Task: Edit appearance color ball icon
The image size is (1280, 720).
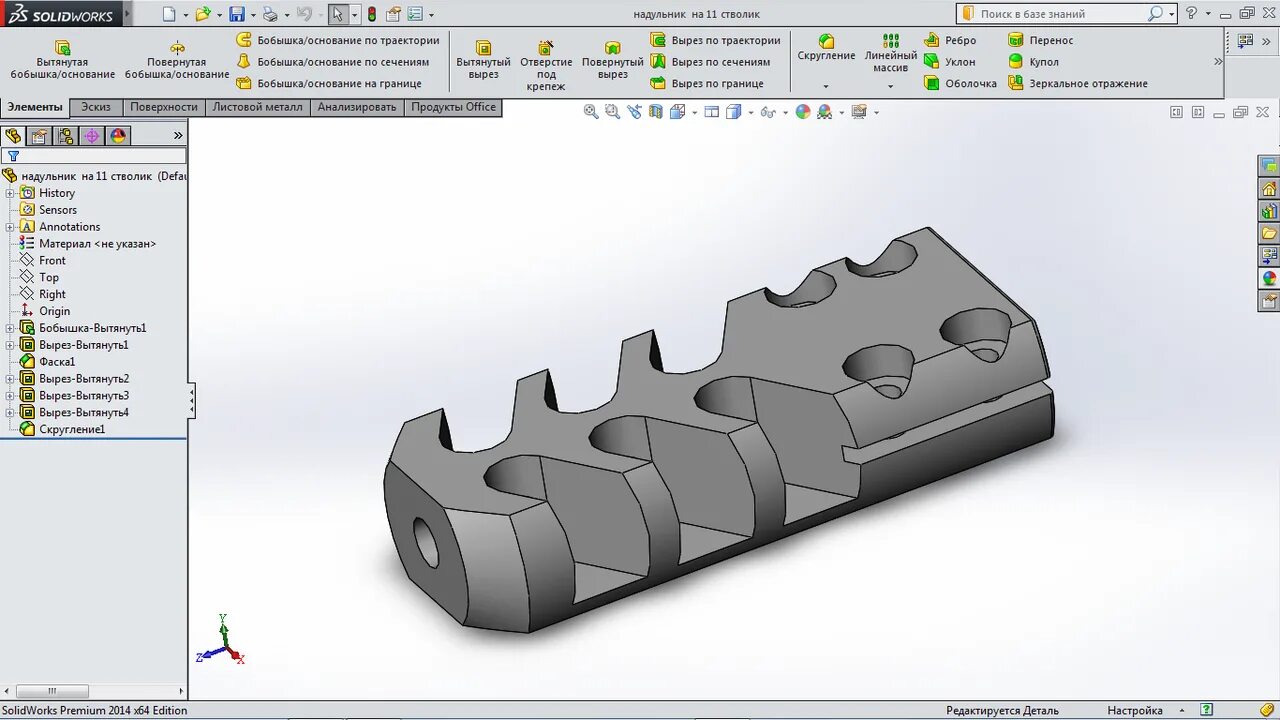Action: [803, 112]
